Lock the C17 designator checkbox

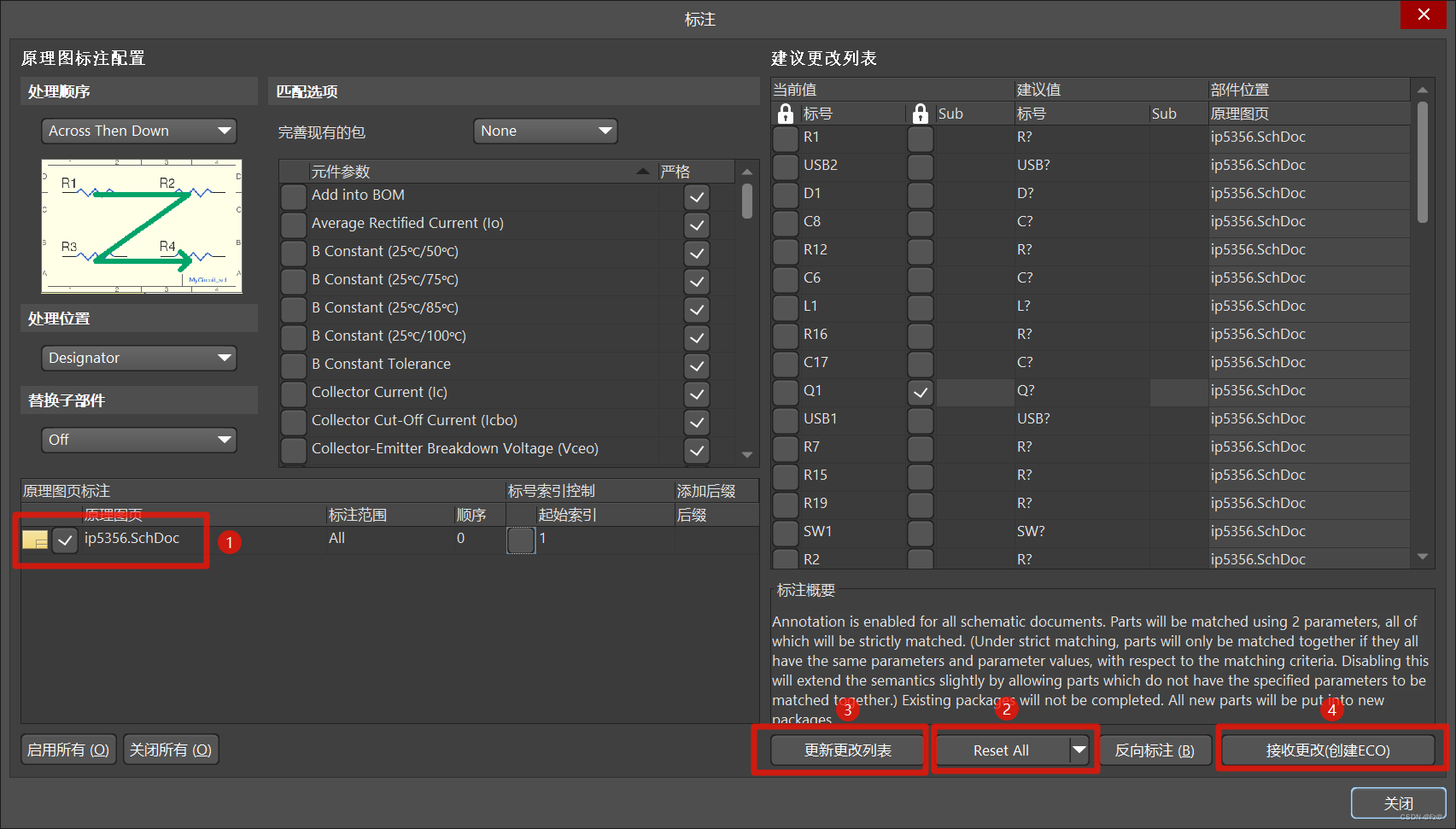[x=786, y=364]
